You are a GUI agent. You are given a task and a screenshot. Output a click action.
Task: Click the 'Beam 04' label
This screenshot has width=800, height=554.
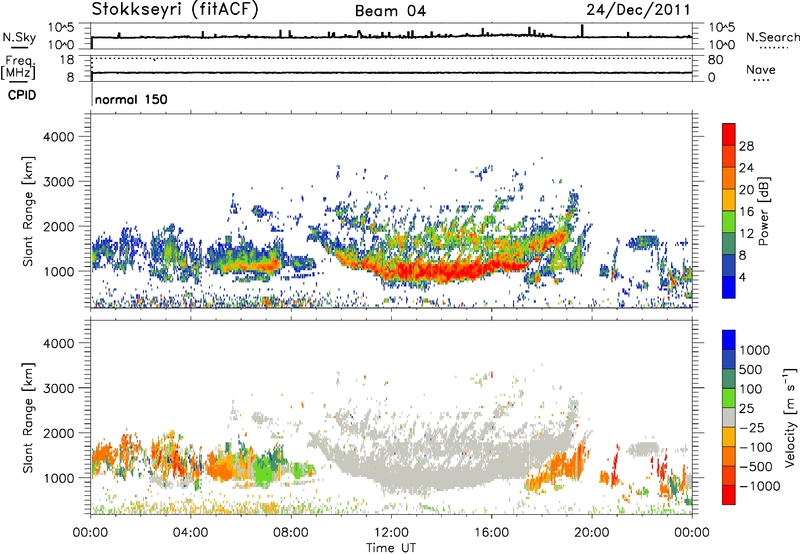pyautogui.click(x=390, y=11)
